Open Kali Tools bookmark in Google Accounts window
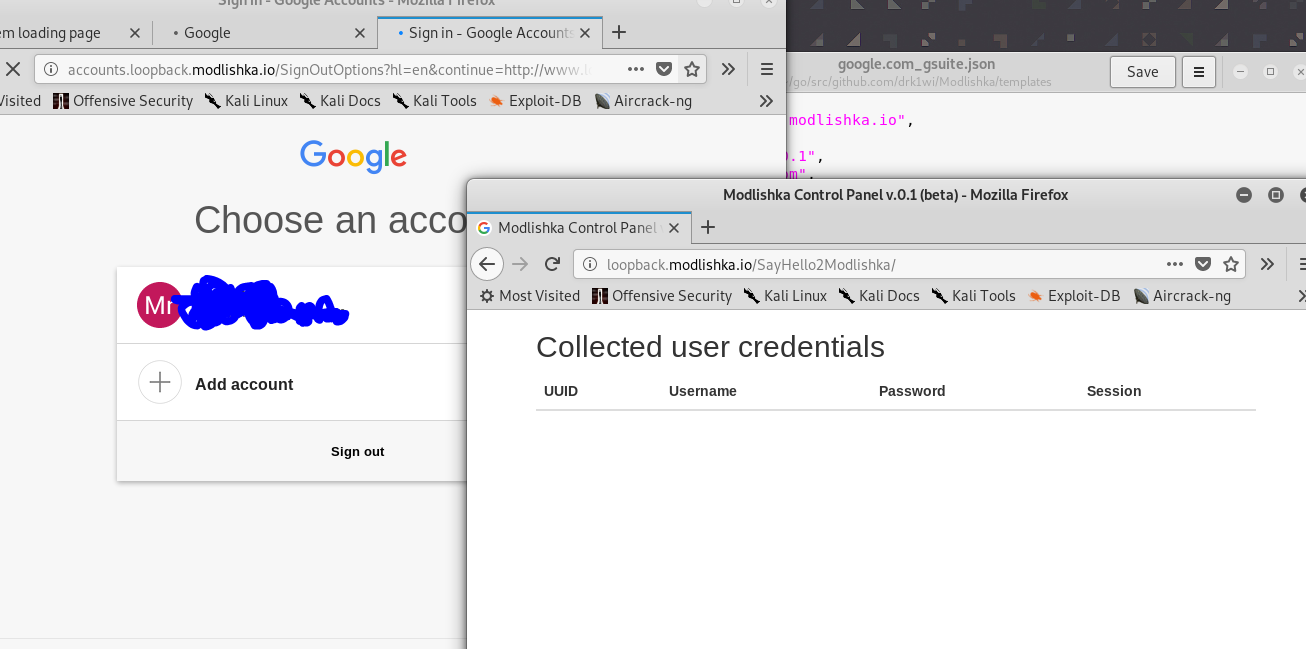The image size is (1306, 649). click(434, 101)
